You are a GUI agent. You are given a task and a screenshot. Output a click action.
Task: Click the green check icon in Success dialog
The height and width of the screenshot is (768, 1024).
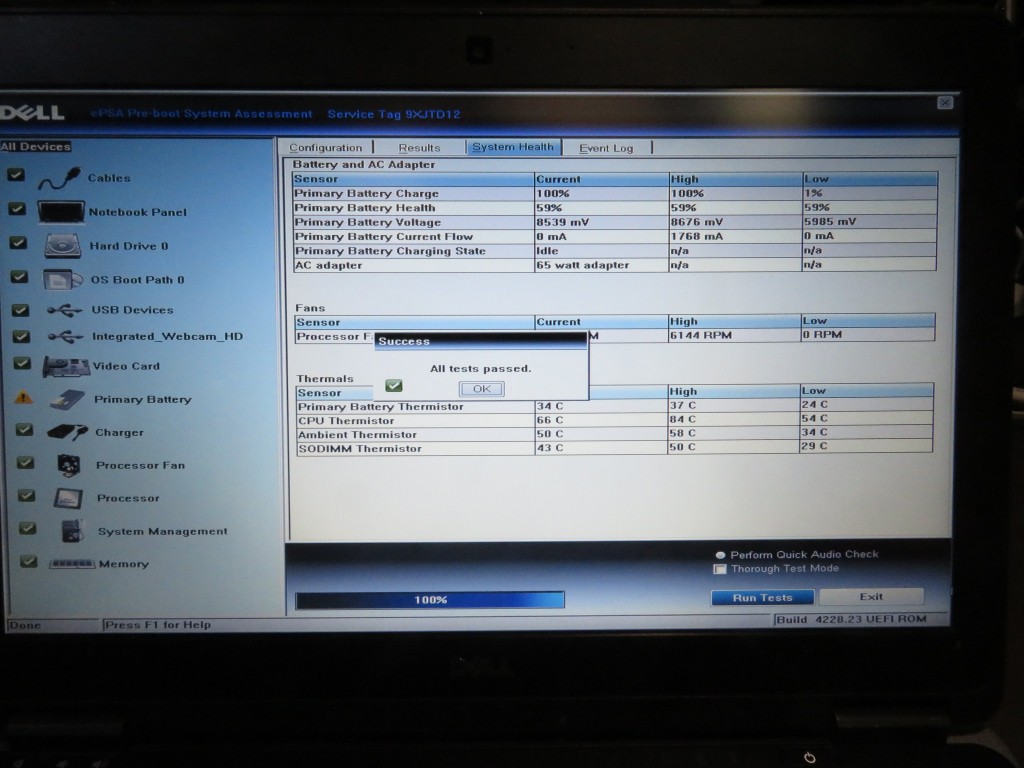tap(394, 386)
